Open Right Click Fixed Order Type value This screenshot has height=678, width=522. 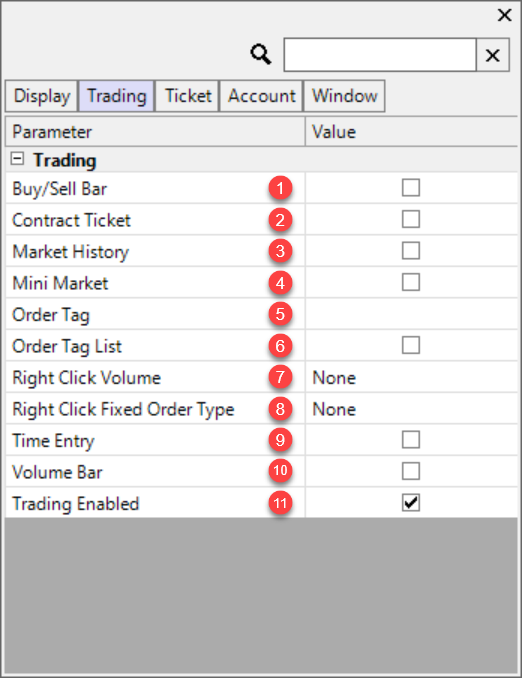tap(411, 409)
